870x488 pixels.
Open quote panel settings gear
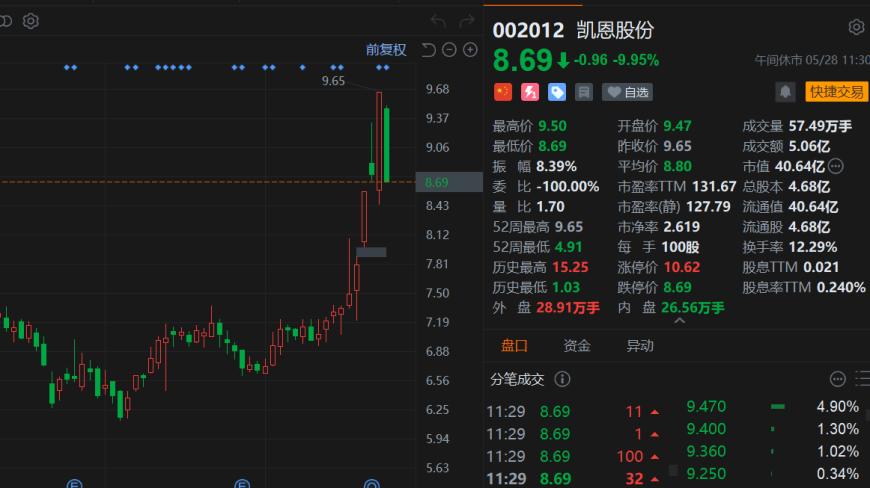coord(856,27)
